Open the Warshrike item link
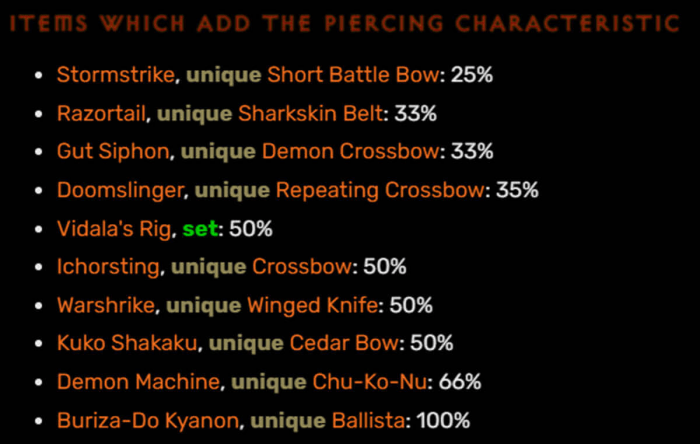 click(106, 305)
